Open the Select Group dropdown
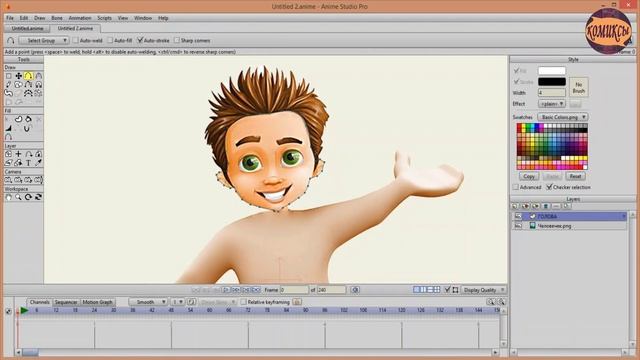 click(x=44, y=40)
